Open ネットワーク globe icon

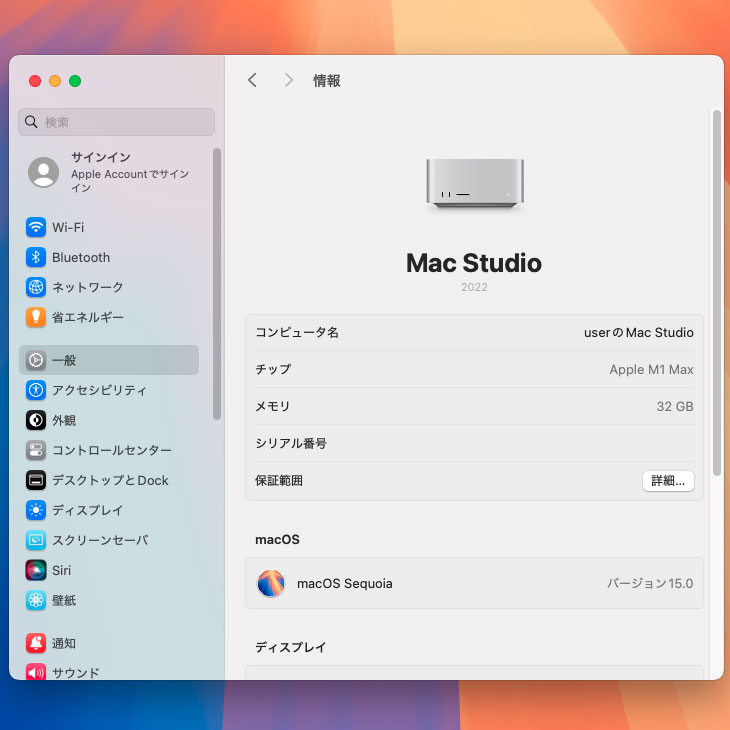pos(36,287)
